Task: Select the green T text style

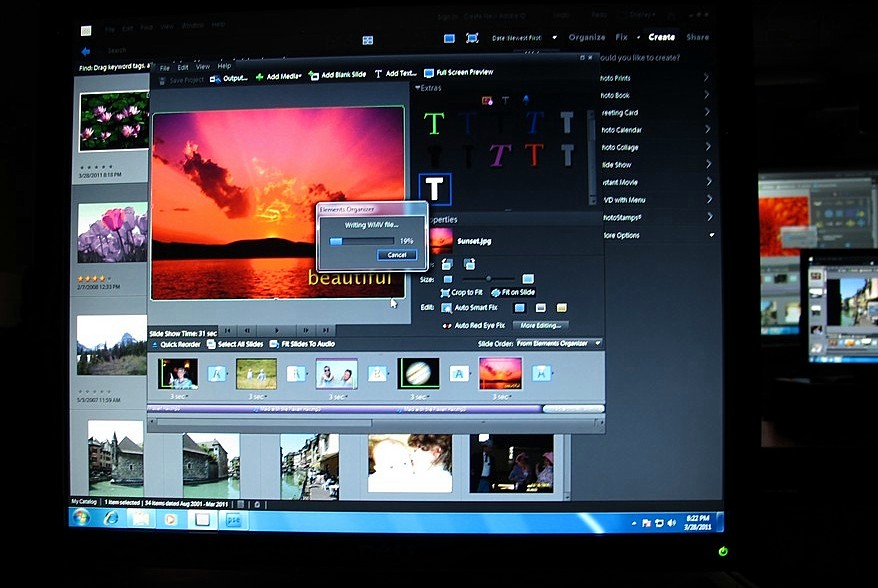Action: pos(433,123)
